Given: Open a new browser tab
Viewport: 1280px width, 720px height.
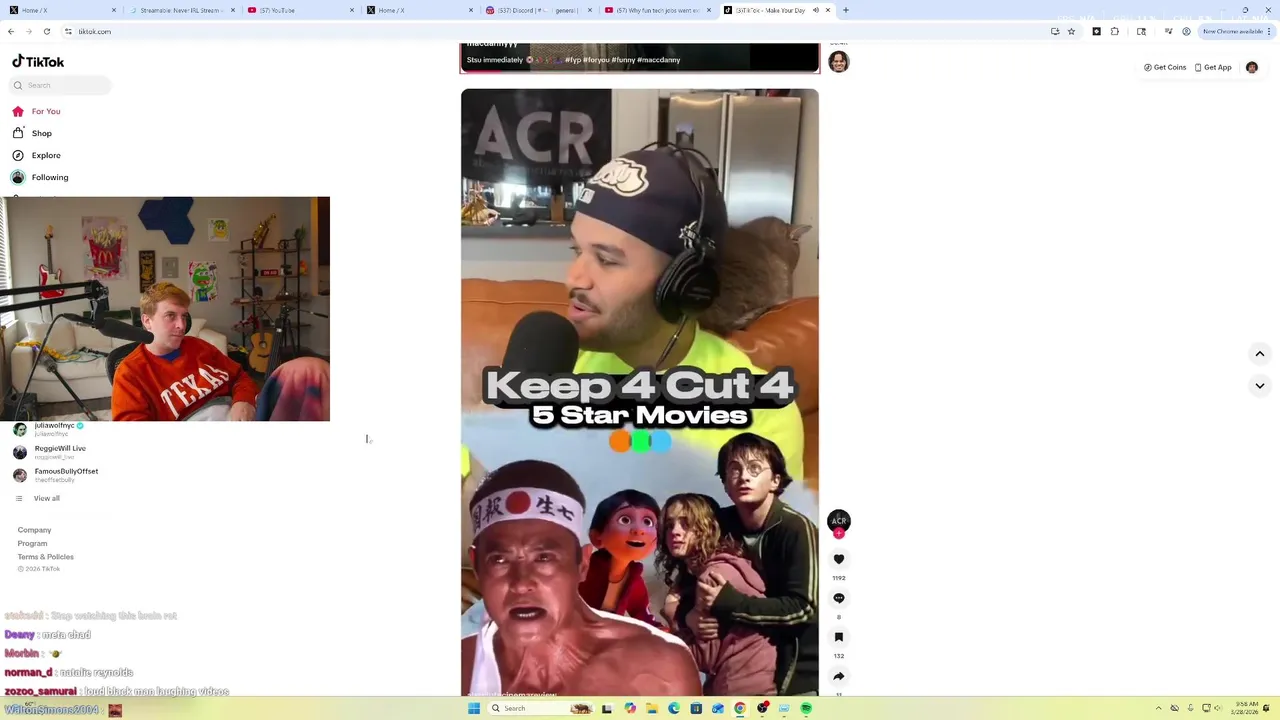Looking at the screenshot, I should (846, 10).
